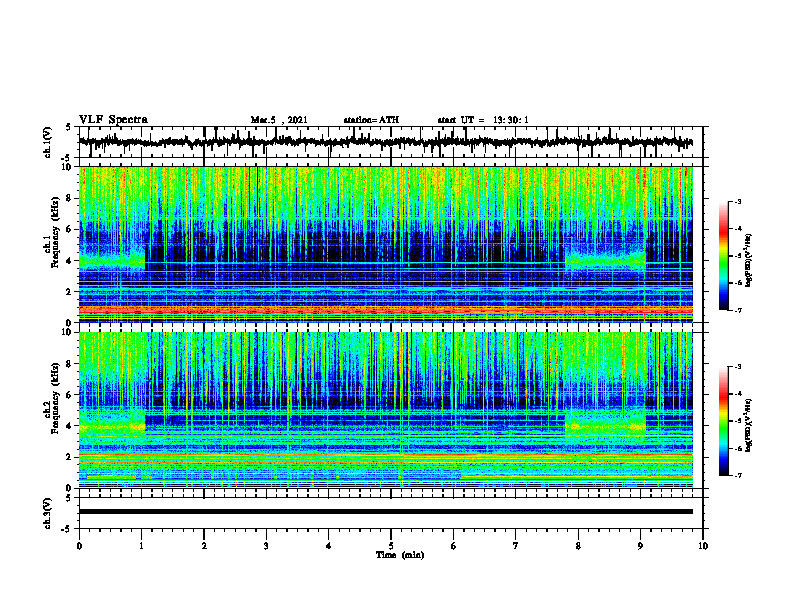Click the ch.1 frequency tick label "6"
This screenshot has width=792, height=612.
pos(69,229)
